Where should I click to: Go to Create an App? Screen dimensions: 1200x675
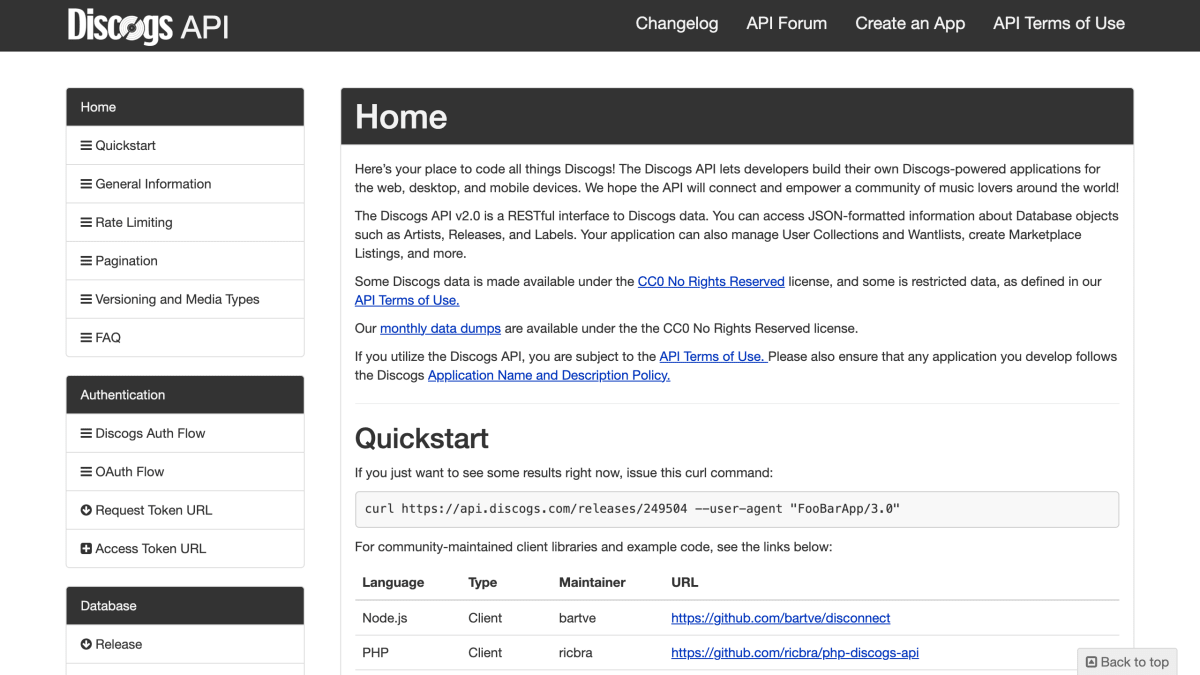click(910, 24)
